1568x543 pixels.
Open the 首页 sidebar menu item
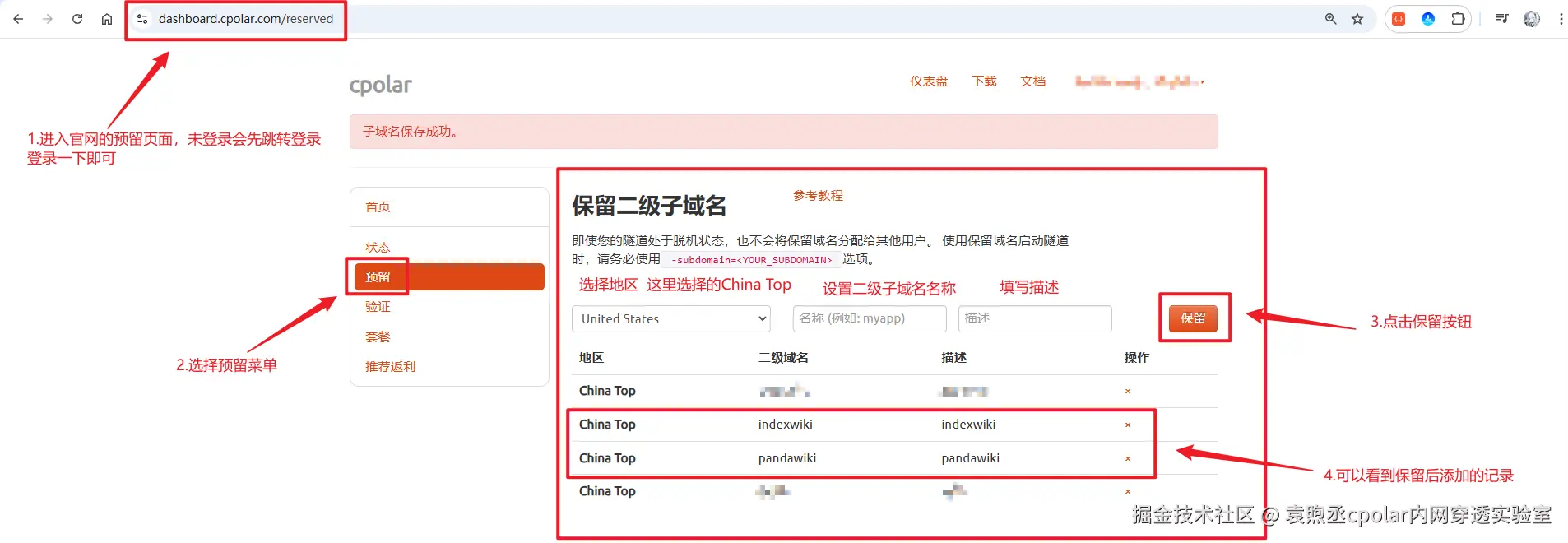click(378, 207)
